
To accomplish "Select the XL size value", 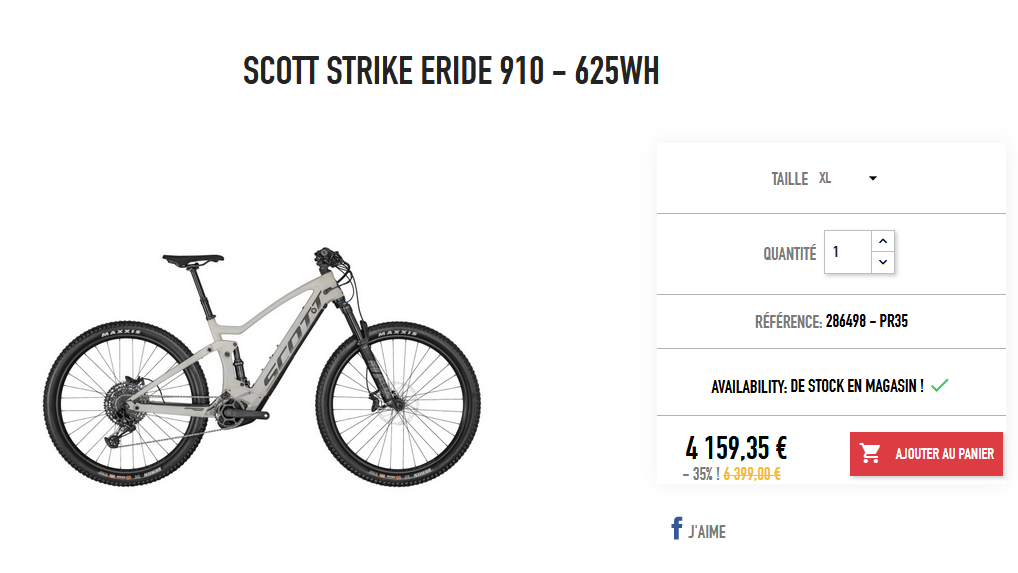I will point(825,179).
